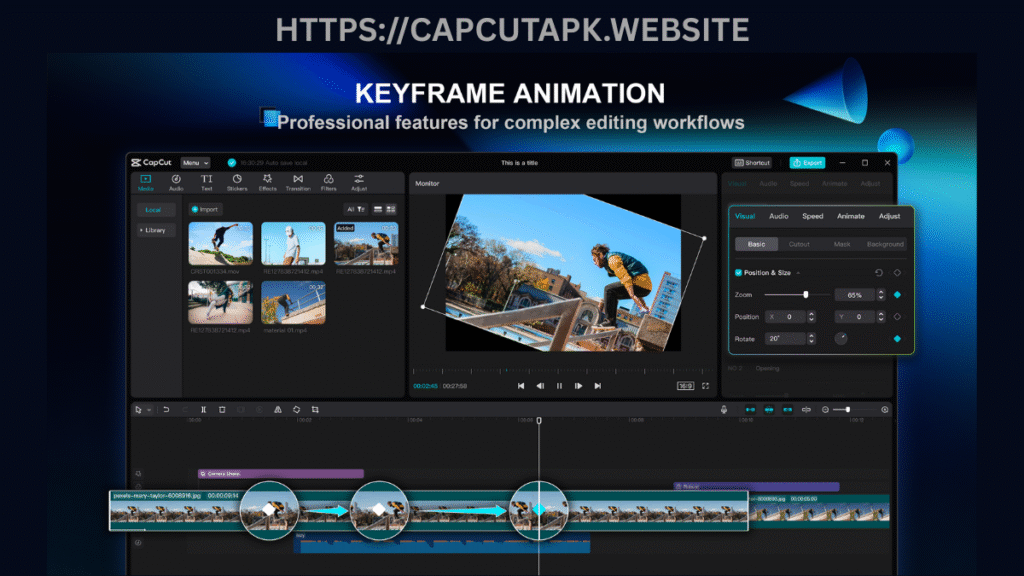The height and width of the screenshot is (576, 1024).
Task: Toggle the third cyan magnet button in timeline
Action: pyautogui.click(x=788, y=409)
